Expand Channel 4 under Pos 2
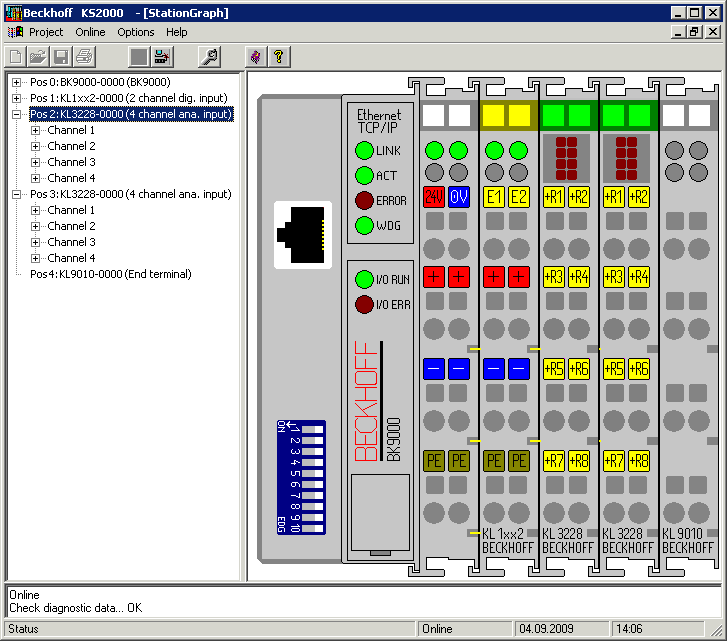Viewport: 727px width, 641px height. (x=35, y=178)
